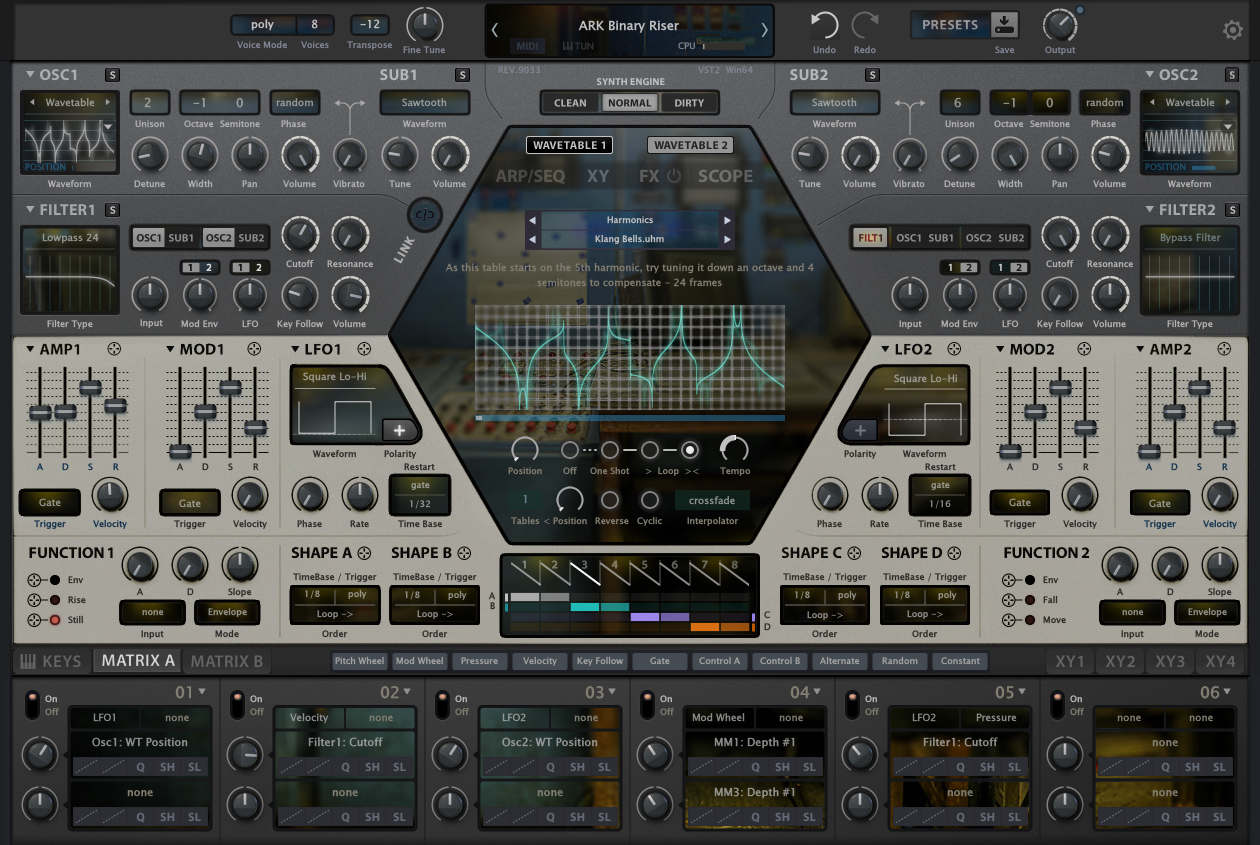The height and width of the screenshot is (845, 1260).
Task: Click the LINK filter icon
Action: click(425, 214)
